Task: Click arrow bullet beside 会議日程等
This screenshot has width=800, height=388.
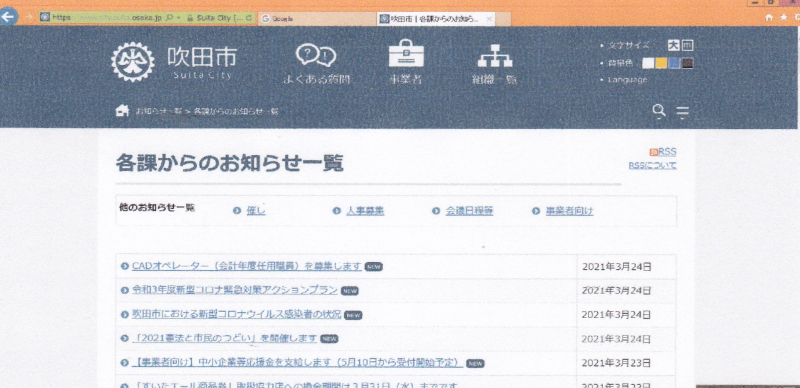Action: [x=436, y=211]
